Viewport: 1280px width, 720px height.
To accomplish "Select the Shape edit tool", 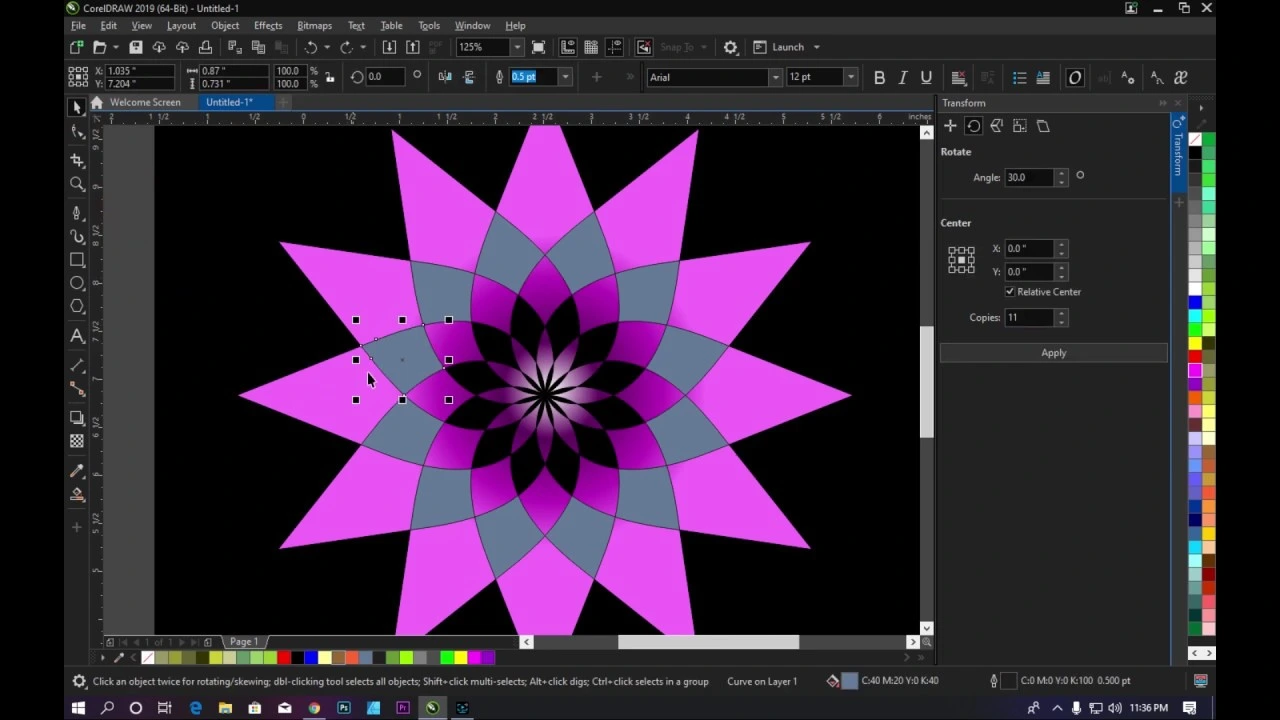I will coord(77,133).
